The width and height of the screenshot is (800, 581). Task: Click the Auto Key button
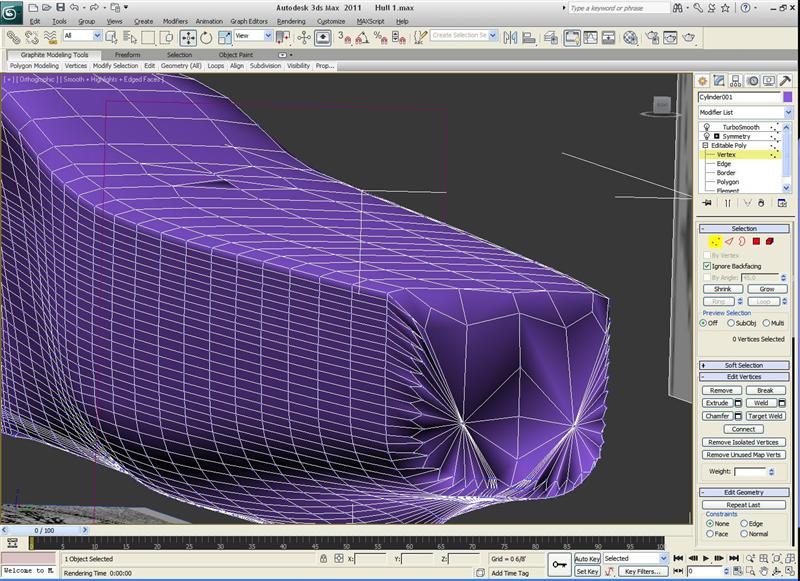587,559
